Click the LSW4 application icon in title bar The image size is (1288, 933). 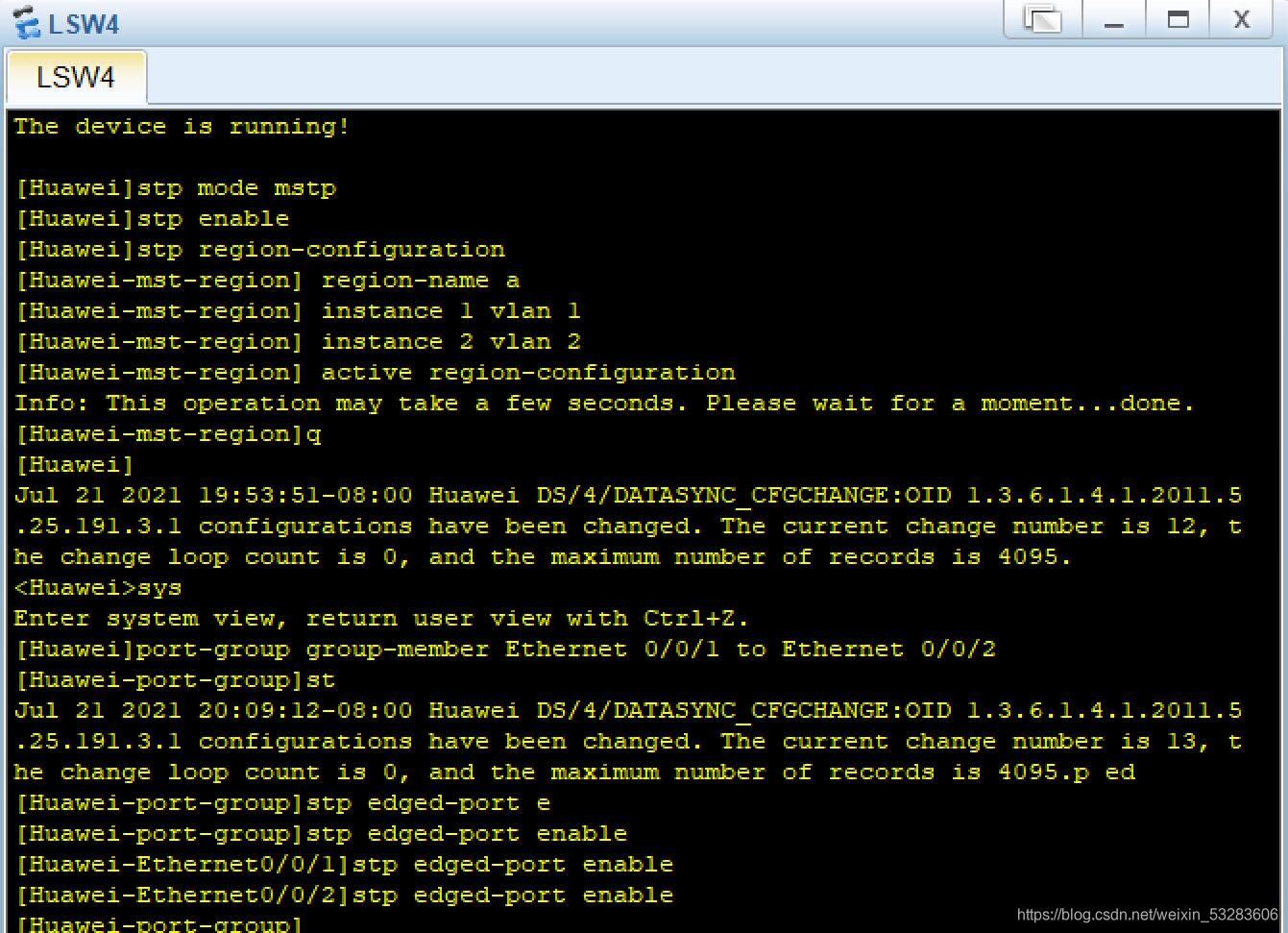point(26,22)
